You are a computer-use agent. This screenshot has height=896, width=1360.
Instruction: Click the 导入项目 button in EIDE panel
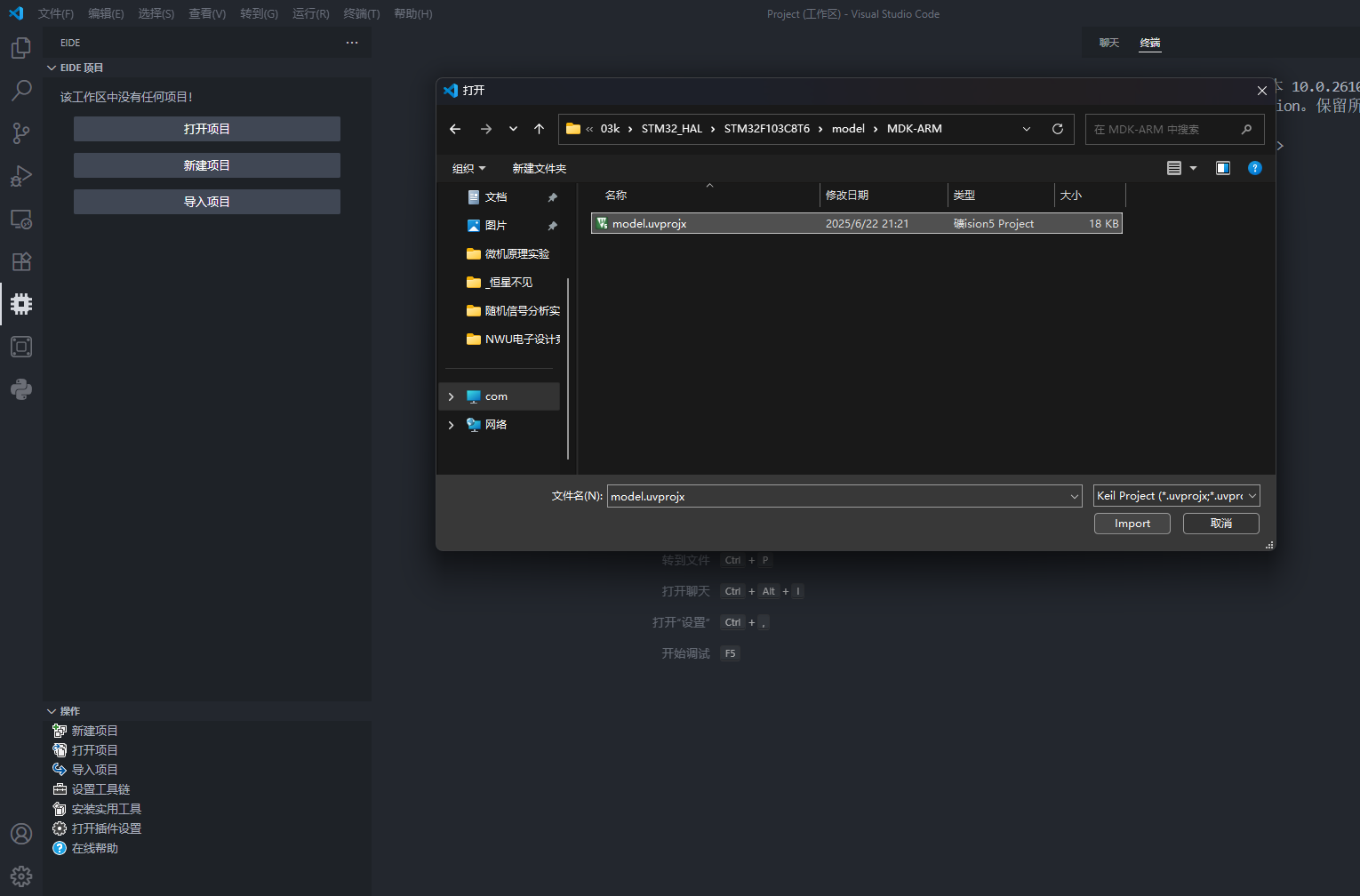tap(207, 202)
